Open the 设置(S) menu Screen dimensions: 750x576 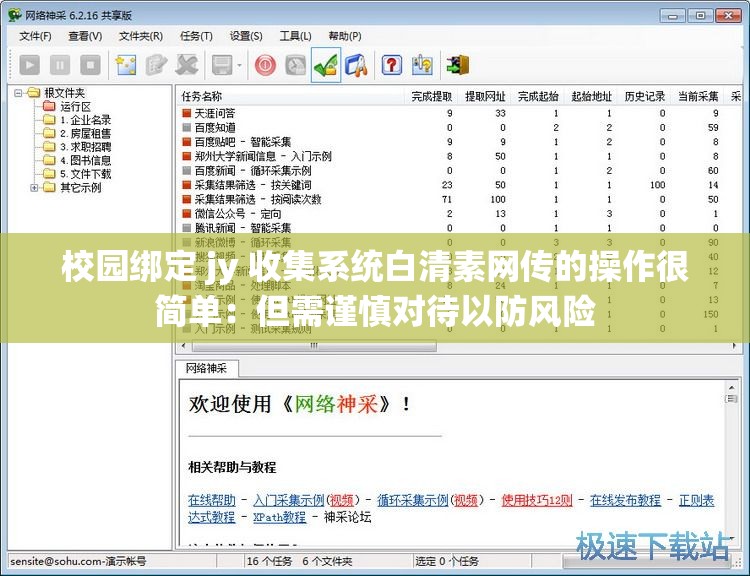pos(246,36)
